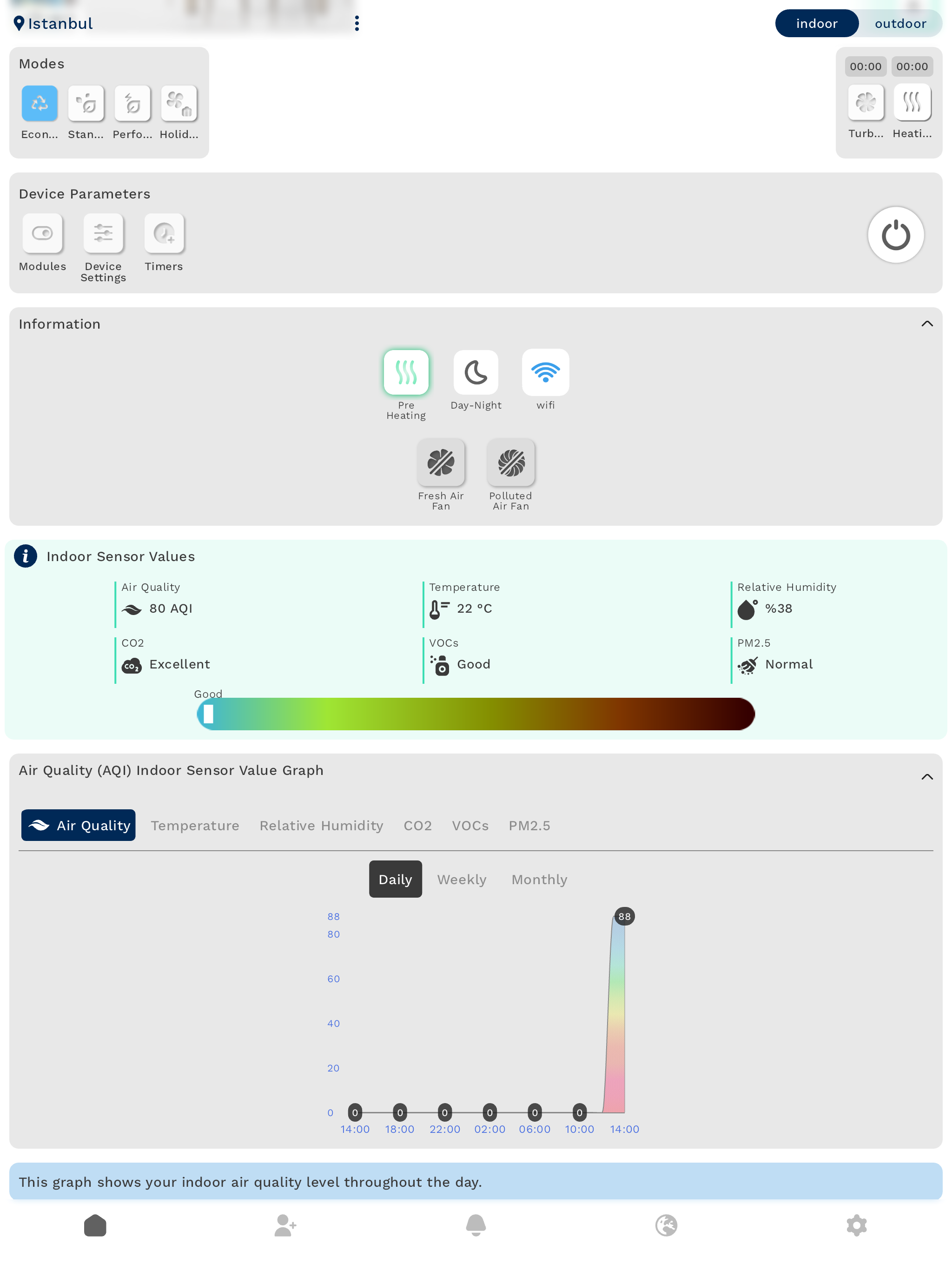Screen dimensions: 952x1270
Task: Toggle the device power button
Action: 896,235
